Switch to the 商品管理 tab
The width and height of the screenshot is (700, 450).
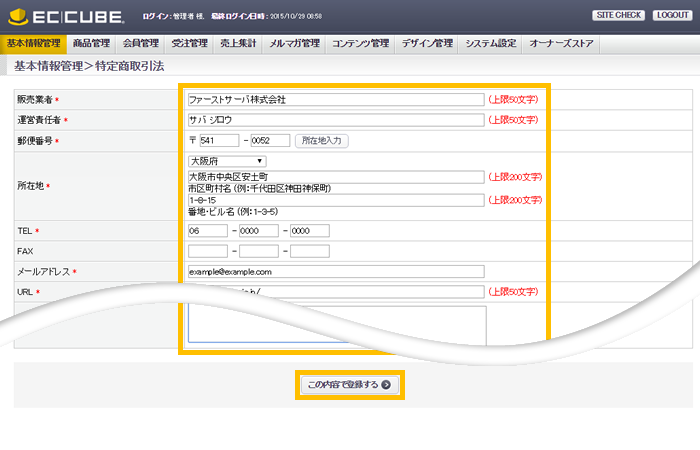(94, 44)
